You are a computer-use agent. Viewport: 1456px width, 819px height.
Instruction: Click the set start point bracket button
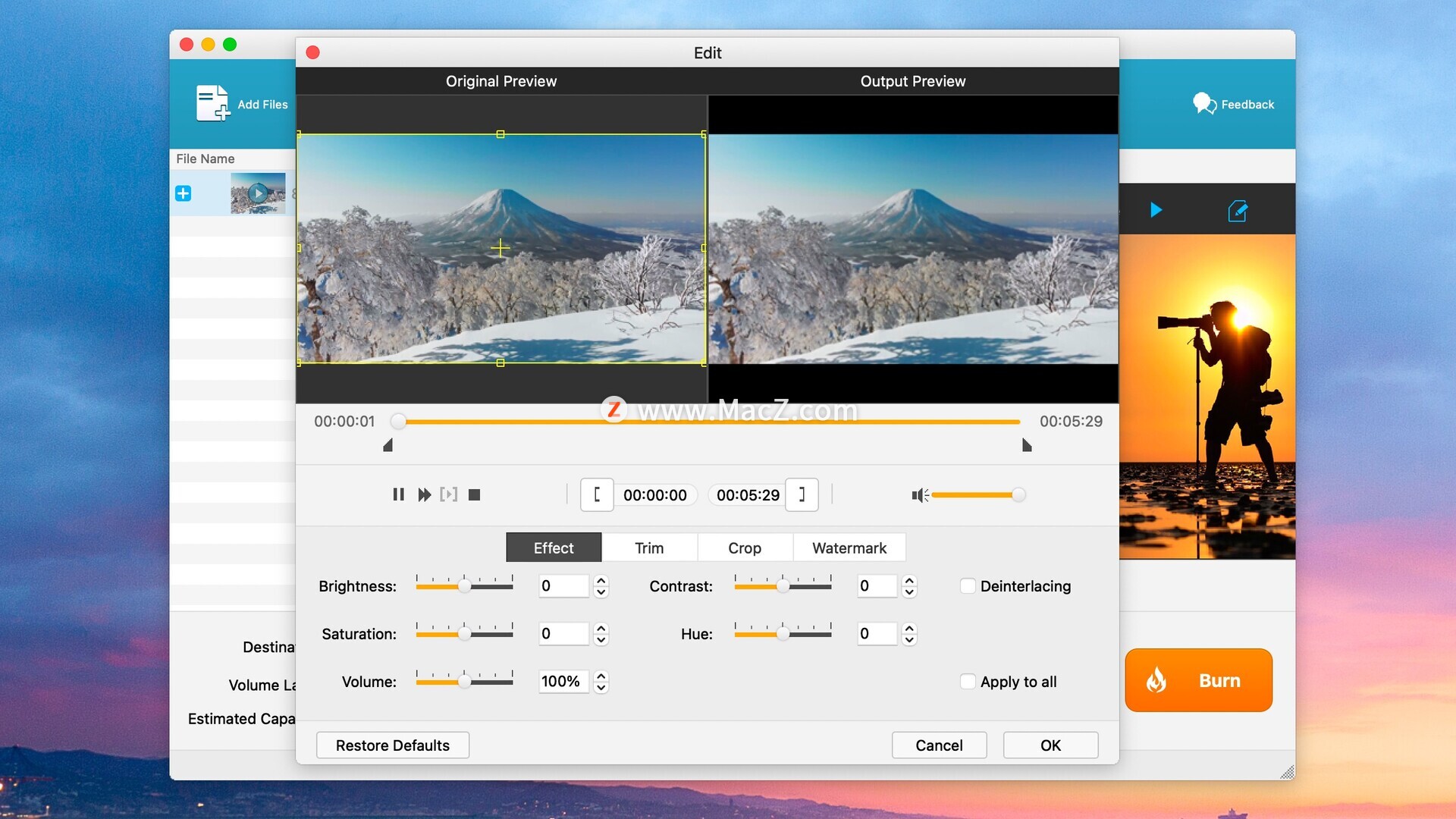(597, 494)
